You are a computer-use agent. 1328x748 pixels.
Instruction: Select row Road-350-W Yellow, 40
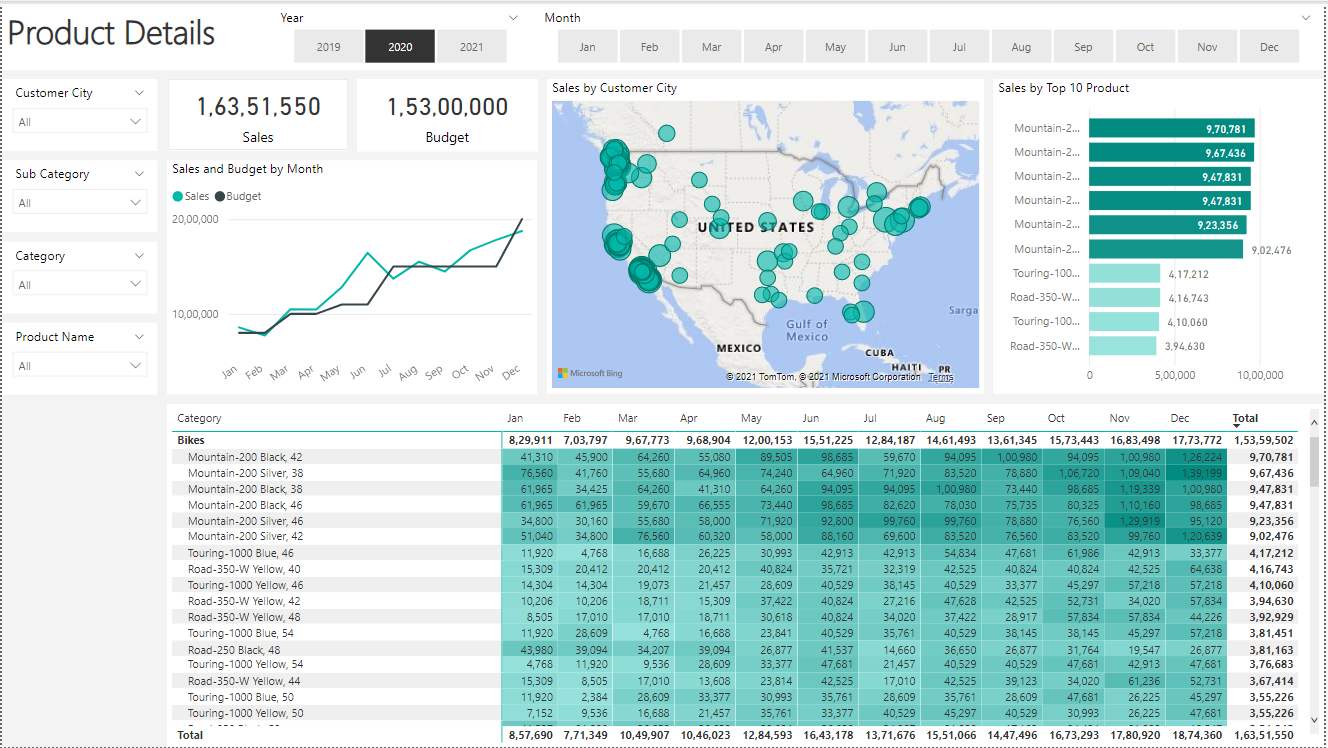coord(244,569)
